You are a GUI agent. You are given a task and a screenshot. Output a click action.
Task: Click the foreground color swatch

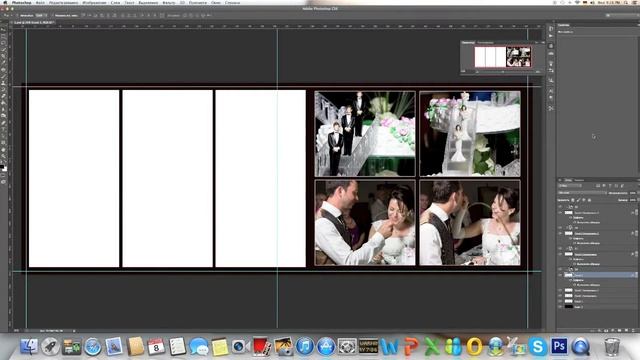click(2, 167)
